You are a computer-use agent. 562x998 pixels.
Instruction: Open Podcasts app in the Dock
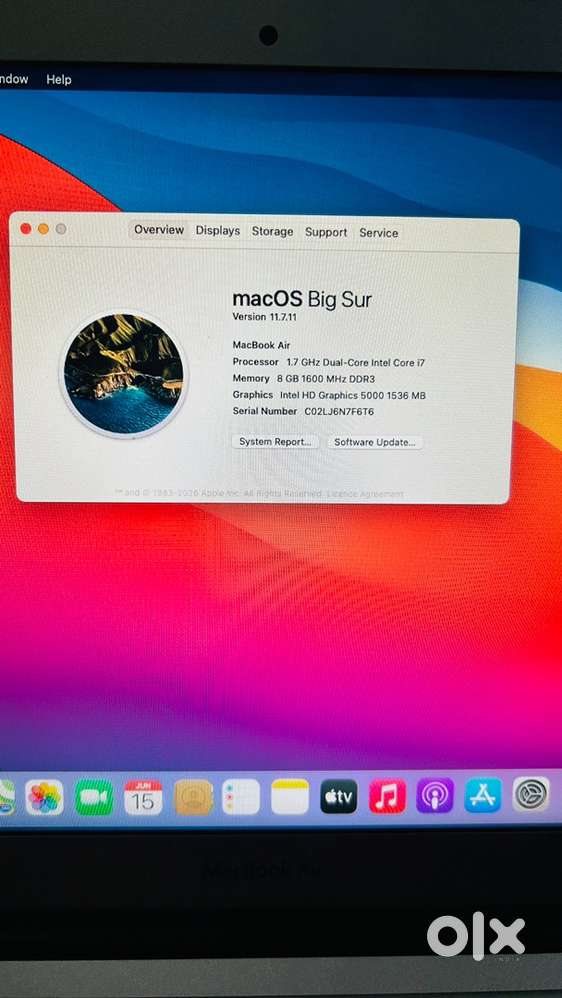(435, 795)
